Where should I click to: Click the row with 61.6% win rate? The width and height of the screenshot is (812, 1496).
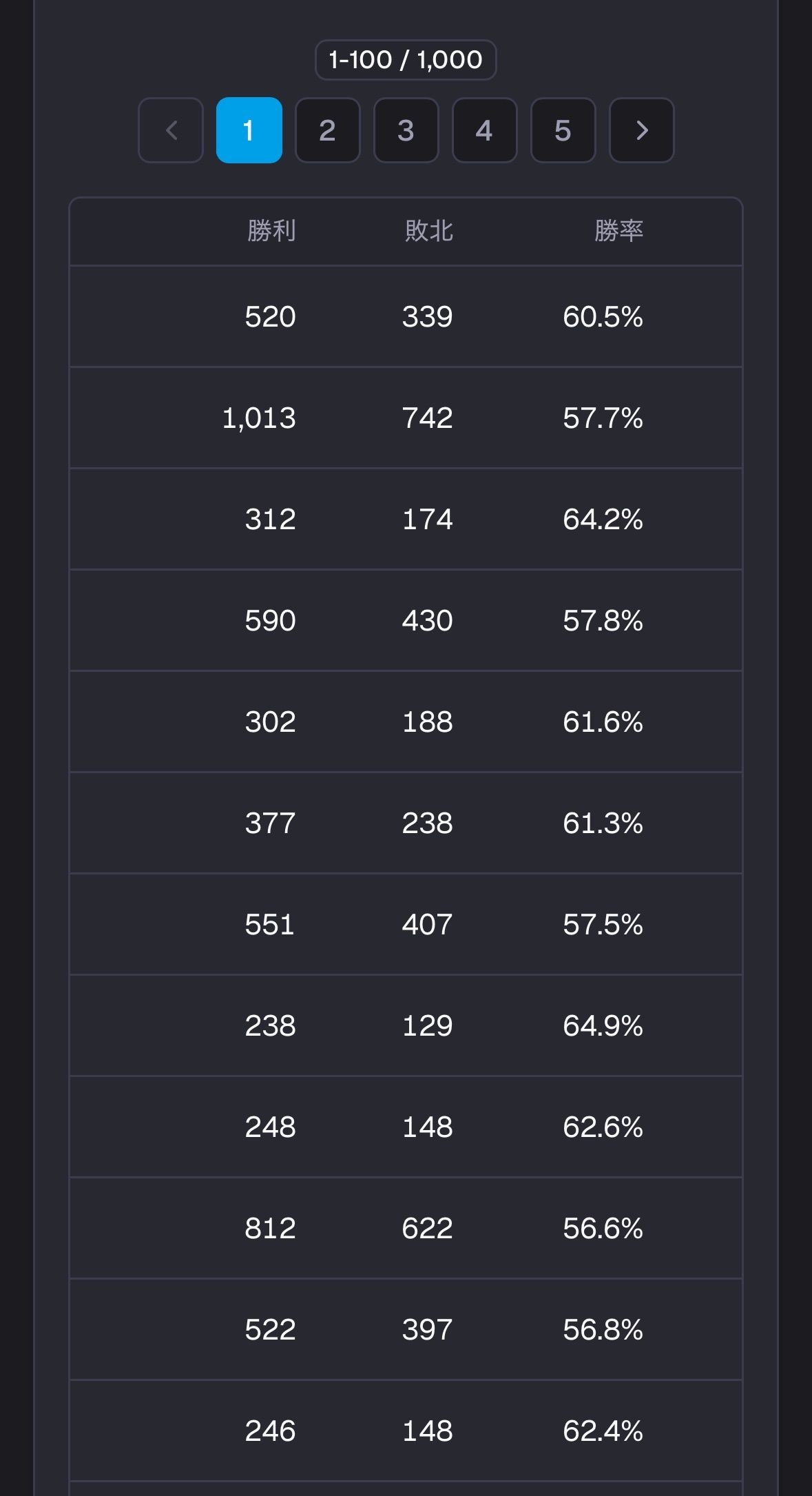(406, 722)
